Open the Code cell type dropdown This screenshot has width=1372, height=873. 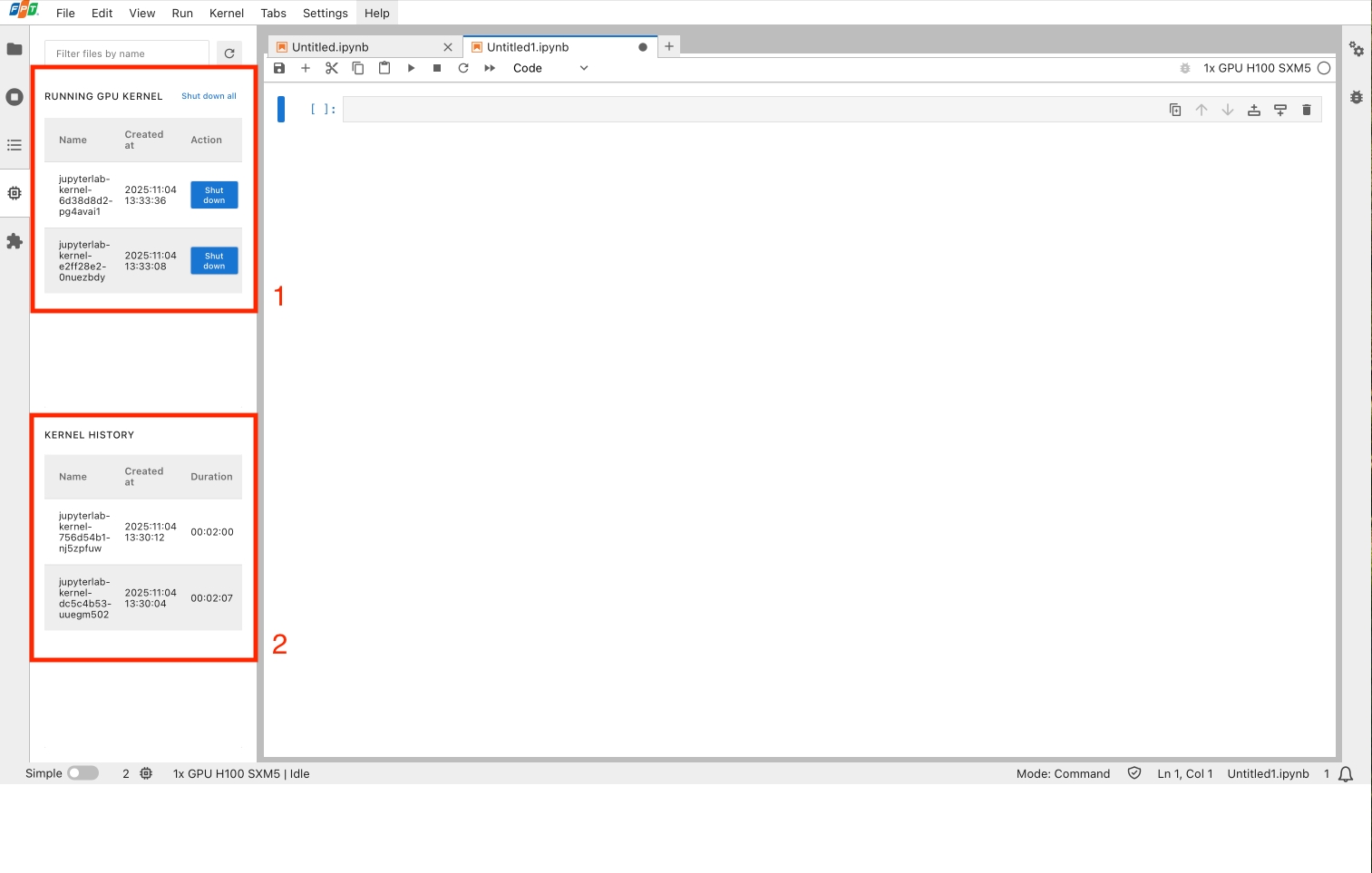tap(550, 68)
